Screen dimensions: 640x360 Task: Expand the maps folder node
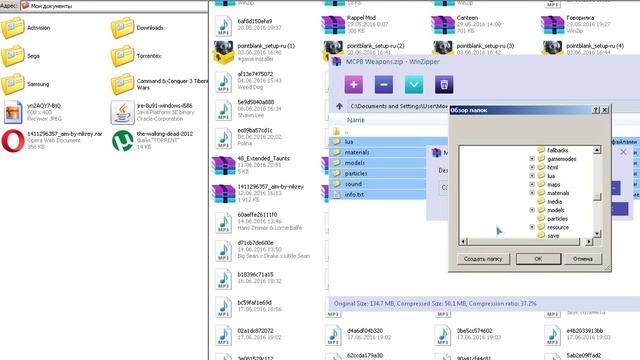click(x=532, y=184)
